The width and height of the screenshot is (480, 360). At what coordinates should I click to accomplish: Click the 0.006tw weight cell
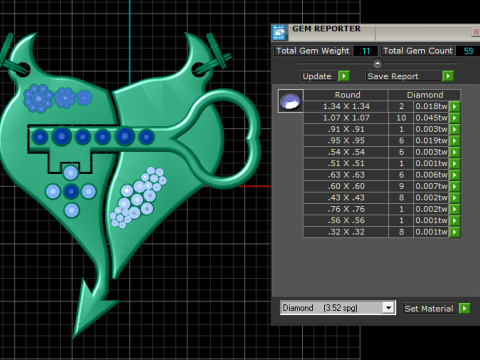(x=431, y=175)
